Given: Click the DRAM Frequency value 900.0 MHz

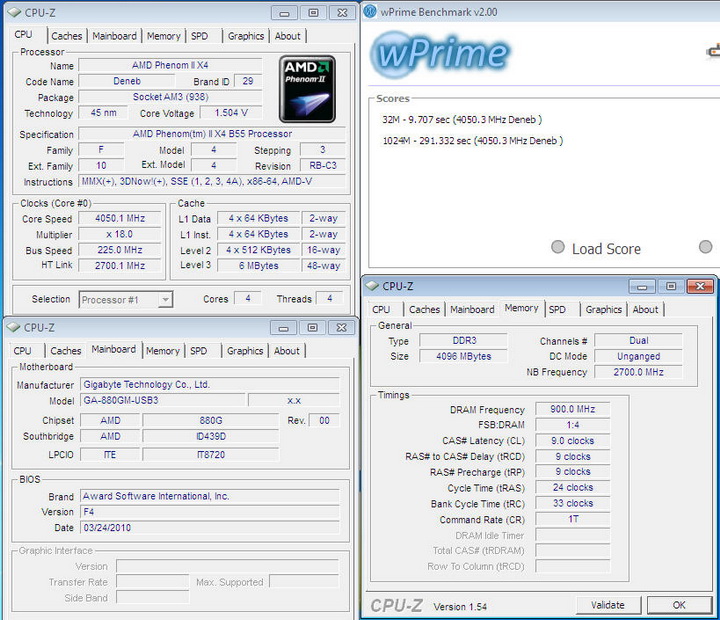Looking at the screenshot, I should point(573,409).
